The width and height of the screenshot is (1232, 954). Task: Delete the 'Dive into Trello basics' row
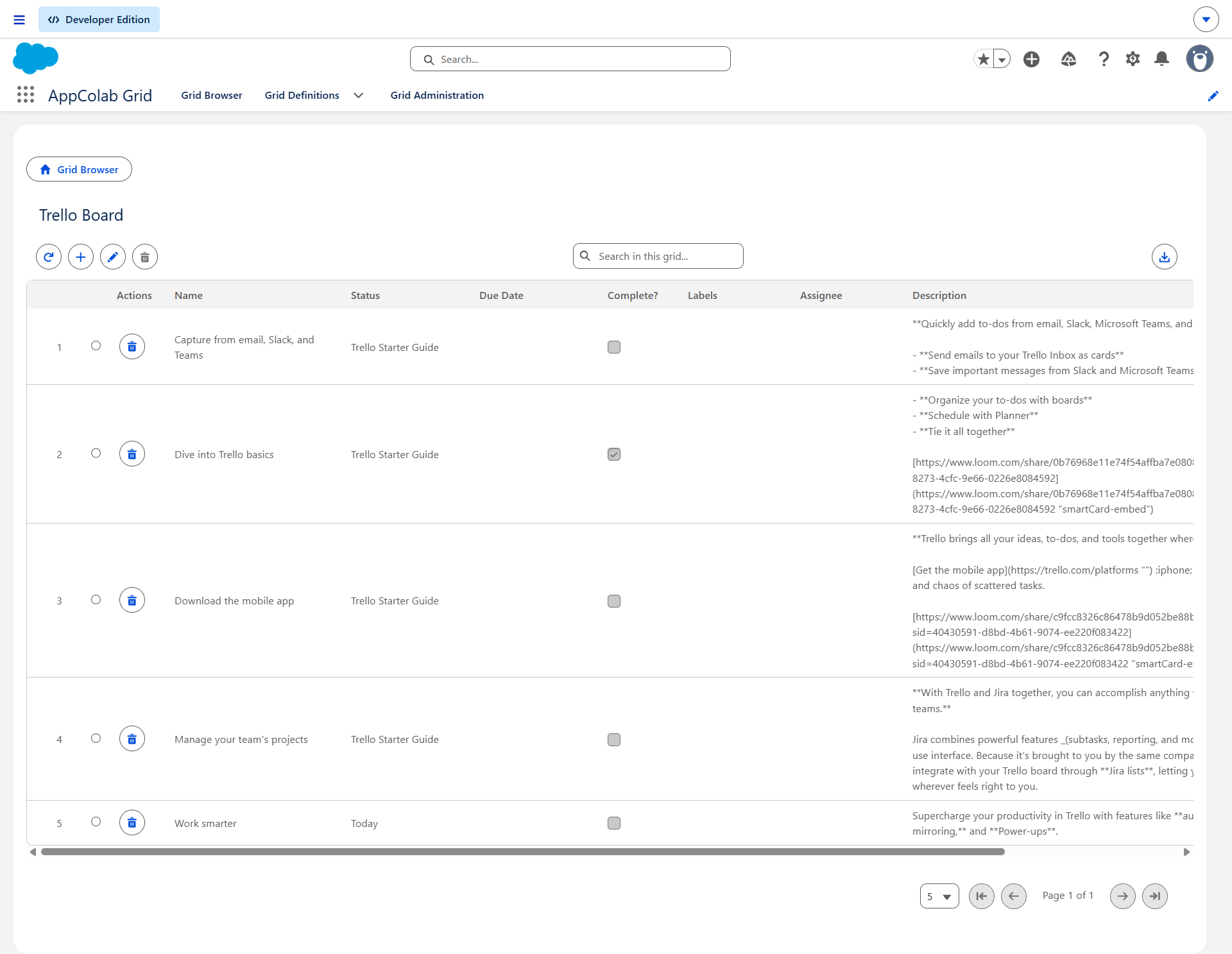pyautogui.click(x=132, y=454)
